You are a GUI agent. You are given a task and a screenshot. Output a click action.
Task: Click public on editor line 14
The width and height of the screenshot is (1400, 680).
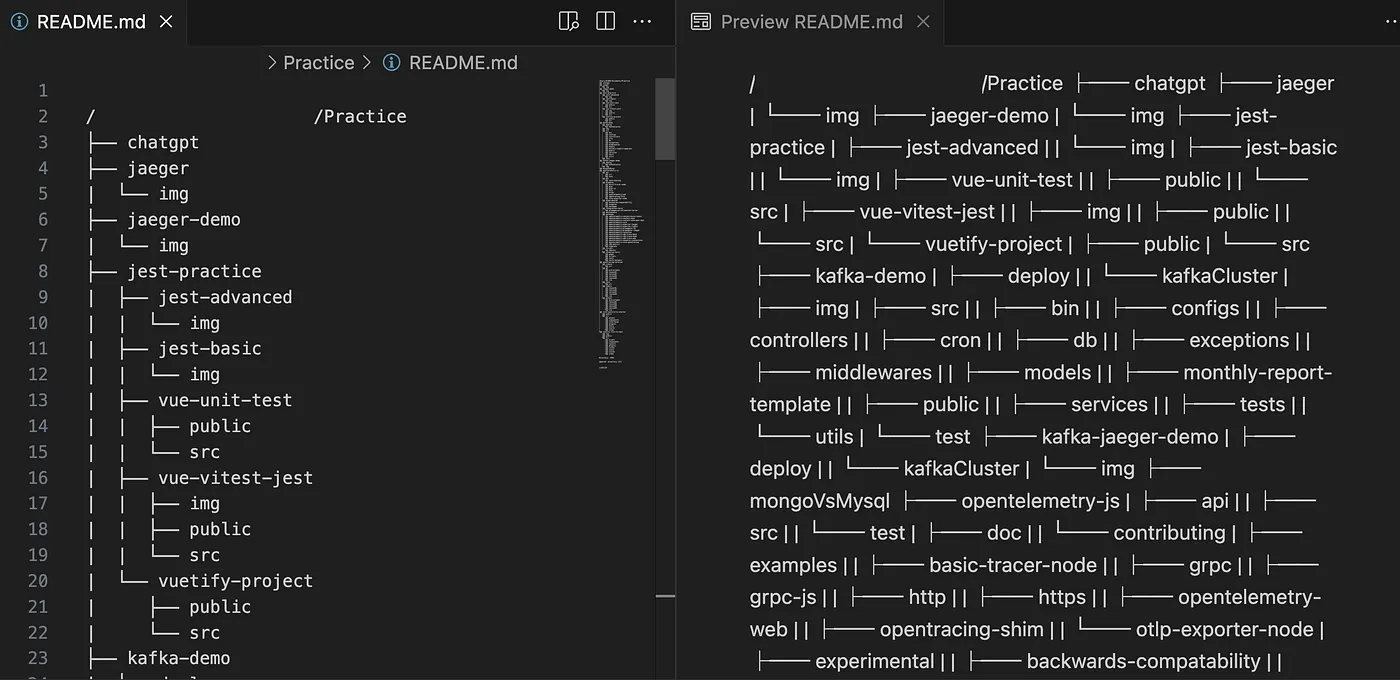(x=220, y=426)
